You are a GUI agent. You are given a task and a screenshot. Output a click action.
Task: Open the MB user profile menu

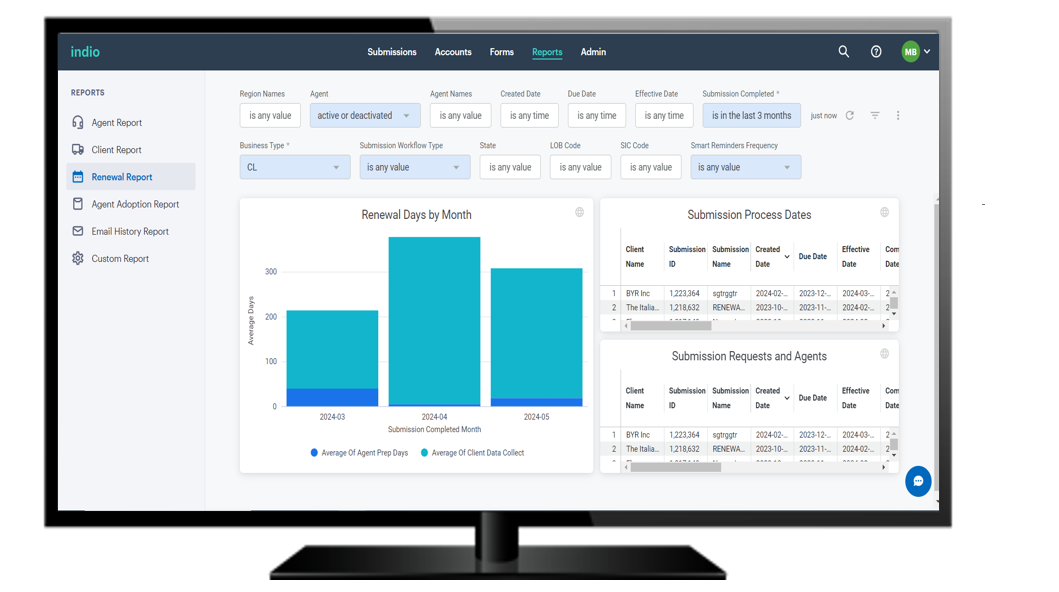915,52
